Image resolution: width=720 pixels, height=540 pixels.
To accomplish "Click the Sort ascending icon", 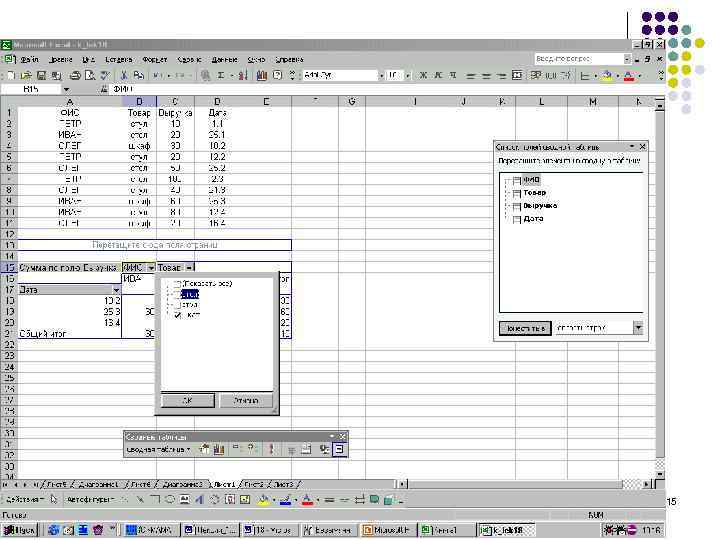I will coord(243,75).
